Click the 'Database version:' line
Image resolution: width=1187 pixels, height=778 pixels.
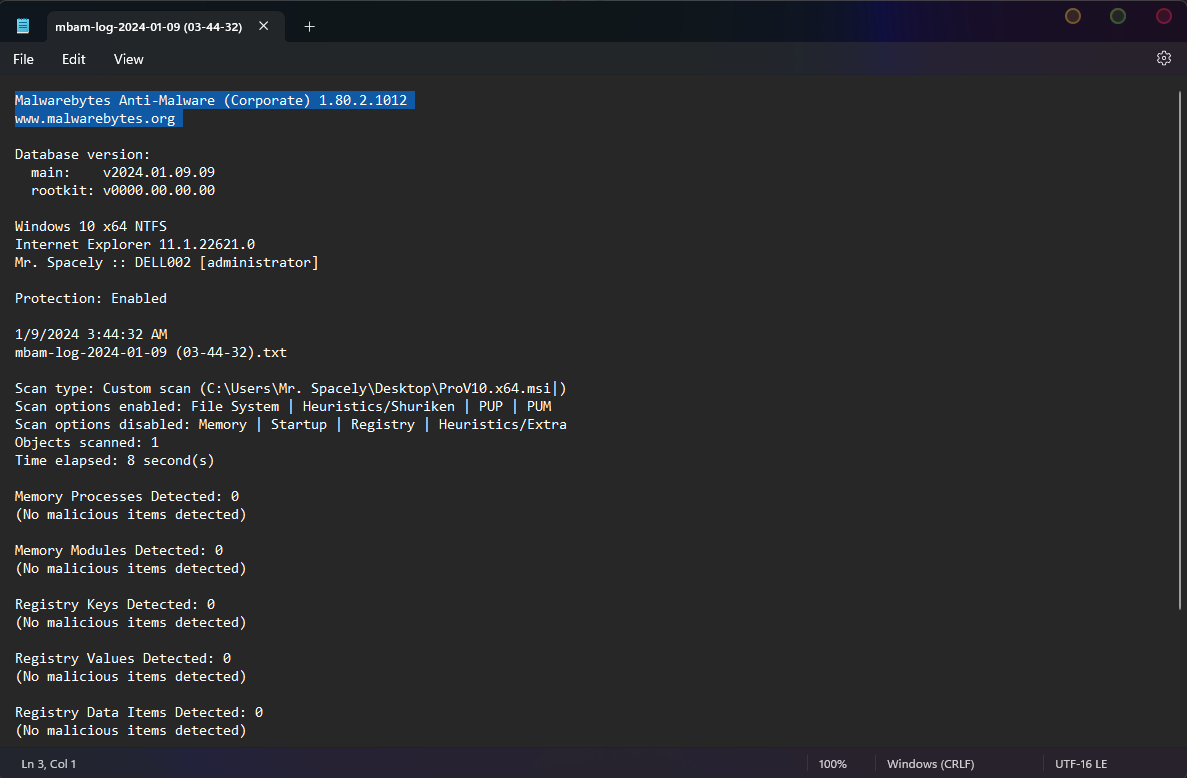[x=83, y=154]
